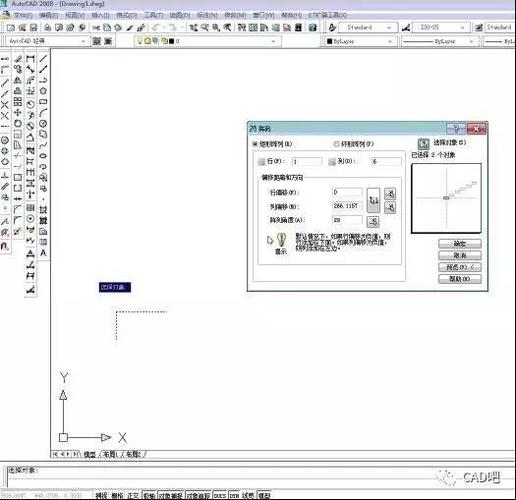Image resolution: width=516 pixels, height=500 pixels.
Task: Click pick array angle icon in Array dialog
Action: point(373,221)
